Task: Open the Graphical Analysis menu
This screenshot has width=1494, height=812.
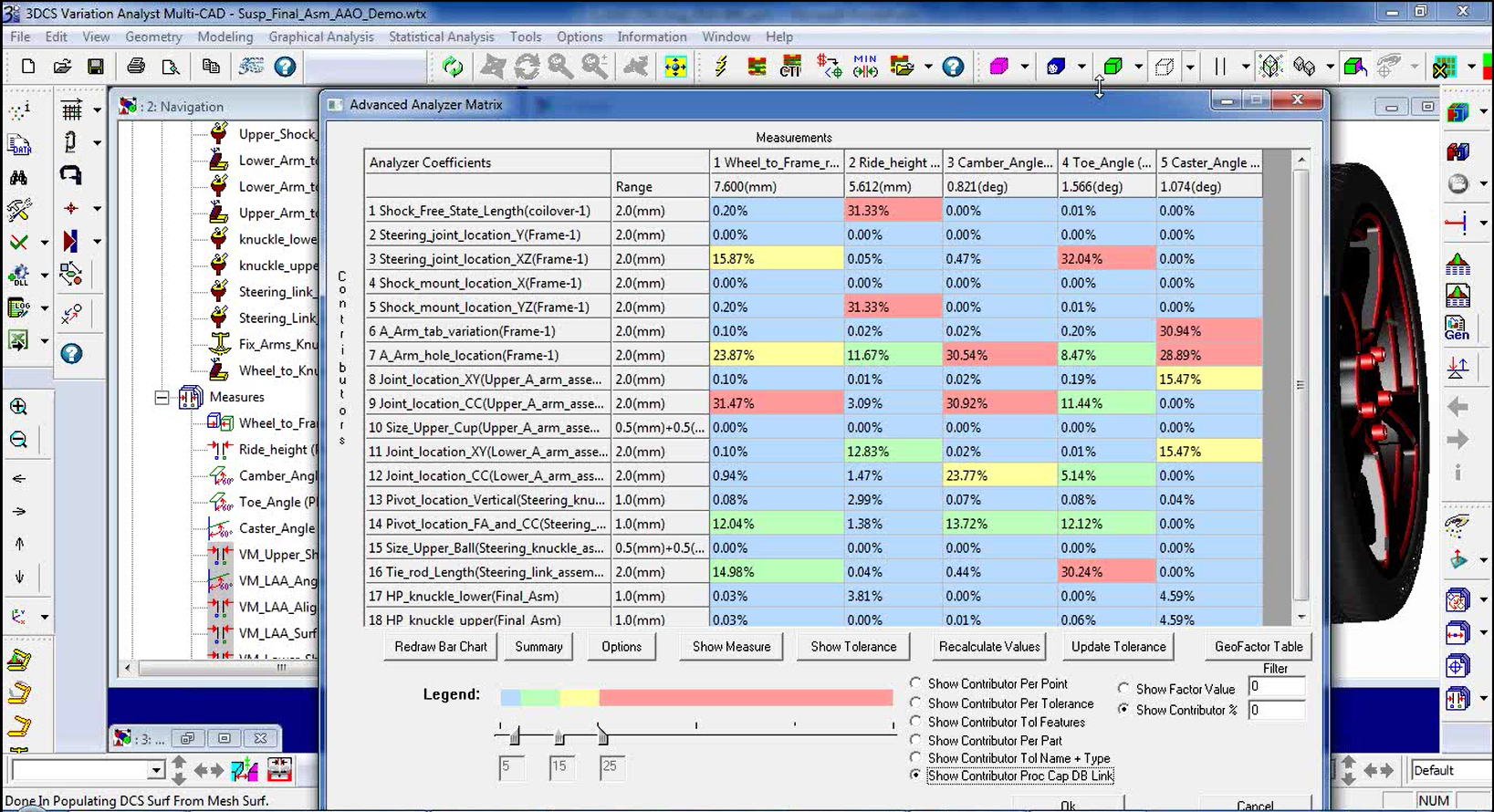Action: click(320, 36)
